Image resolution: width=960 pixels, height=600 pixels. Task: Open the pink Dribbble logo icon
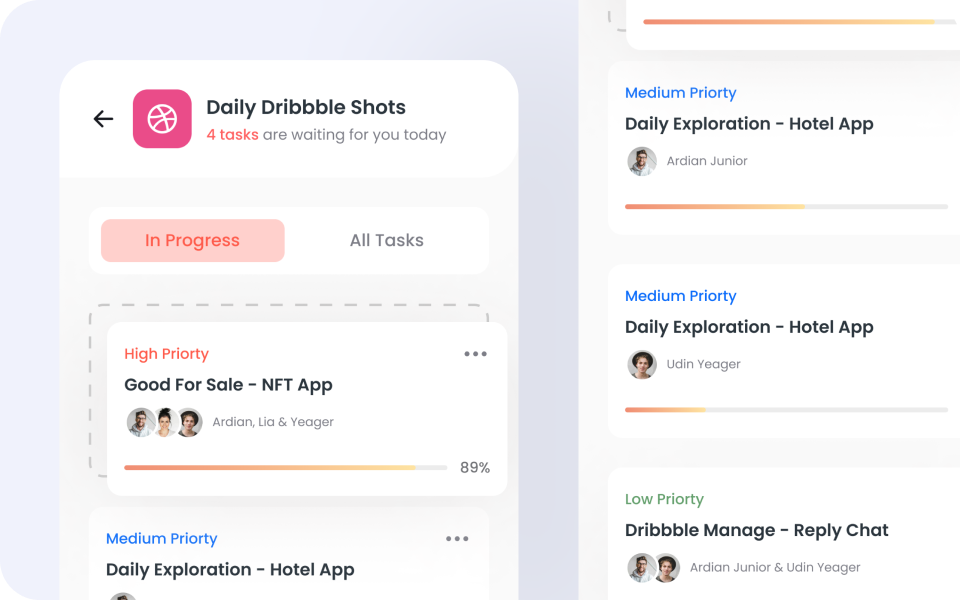[x=162, y=119]
